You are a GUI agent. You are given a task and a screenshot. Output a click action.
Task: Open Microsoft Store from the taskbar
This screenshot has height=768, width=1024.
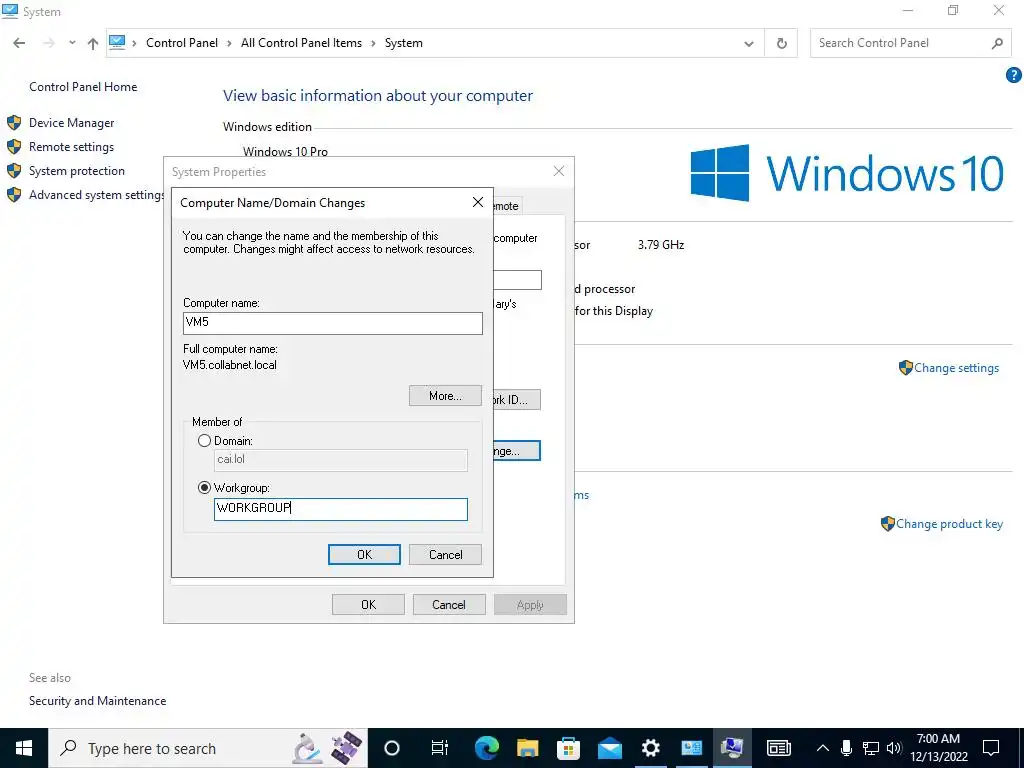pyautogui.click(x=568, y=748)
